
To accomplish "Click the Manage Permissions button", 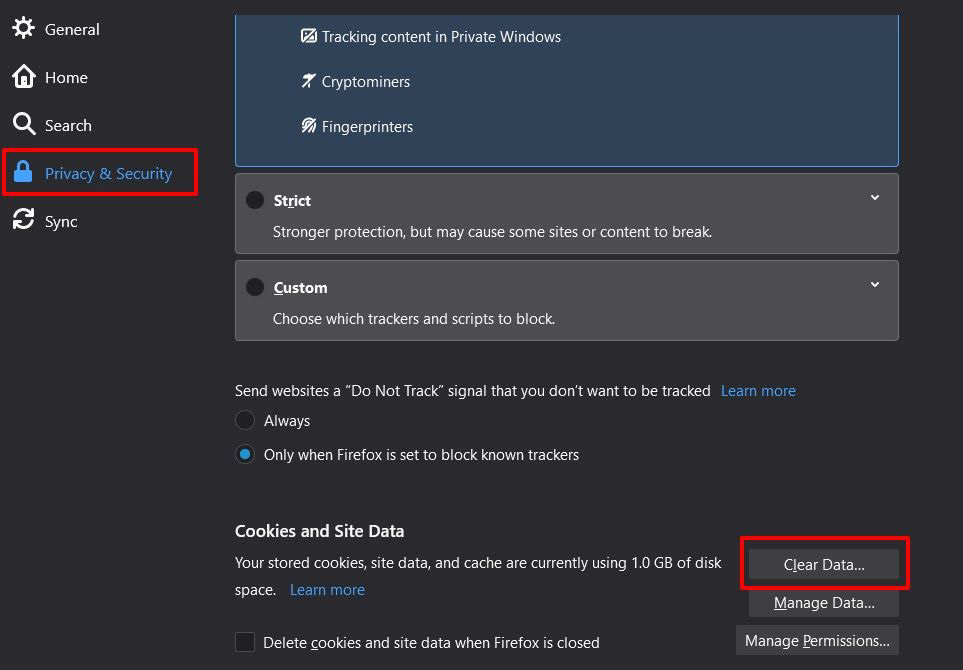I will pos(817,641).
